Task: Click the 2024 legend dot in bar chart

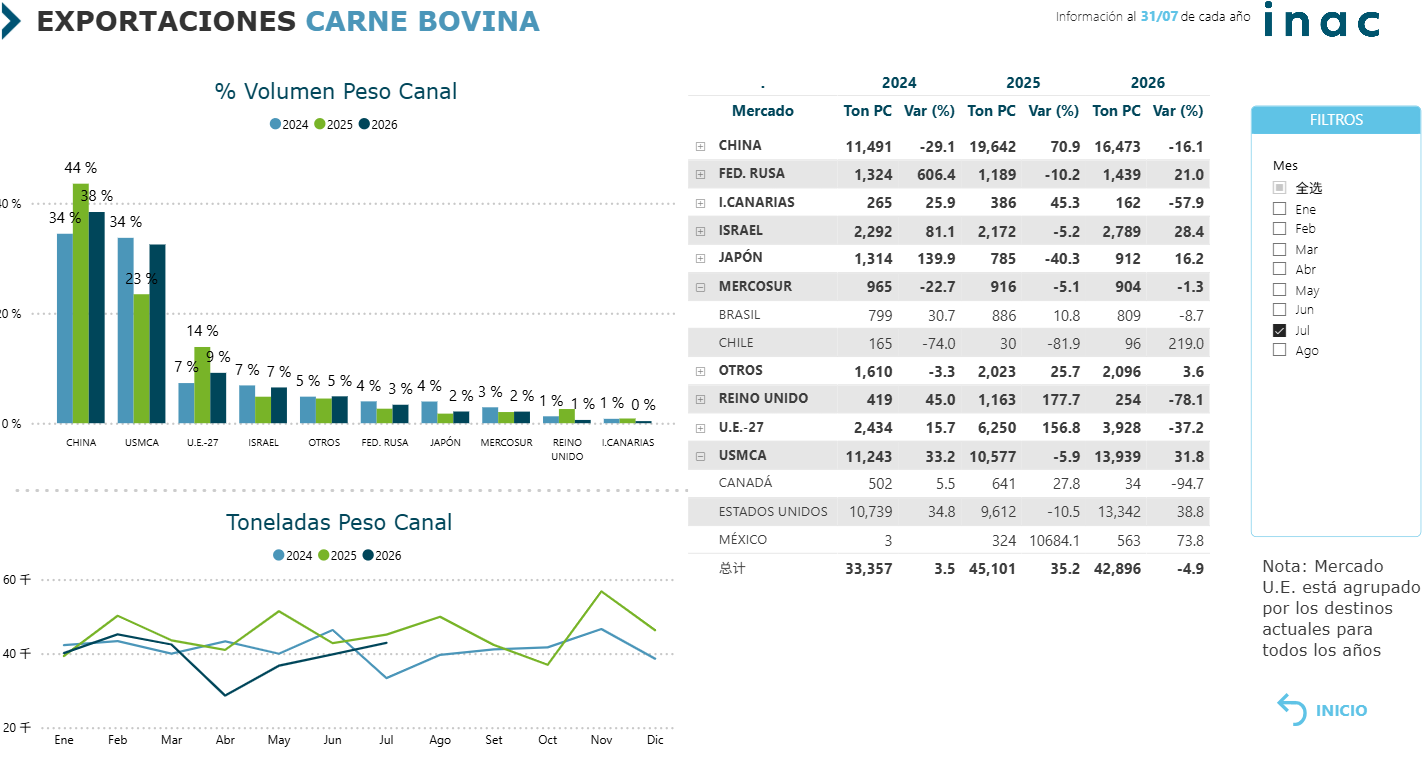Action: (x=275, y=125)
